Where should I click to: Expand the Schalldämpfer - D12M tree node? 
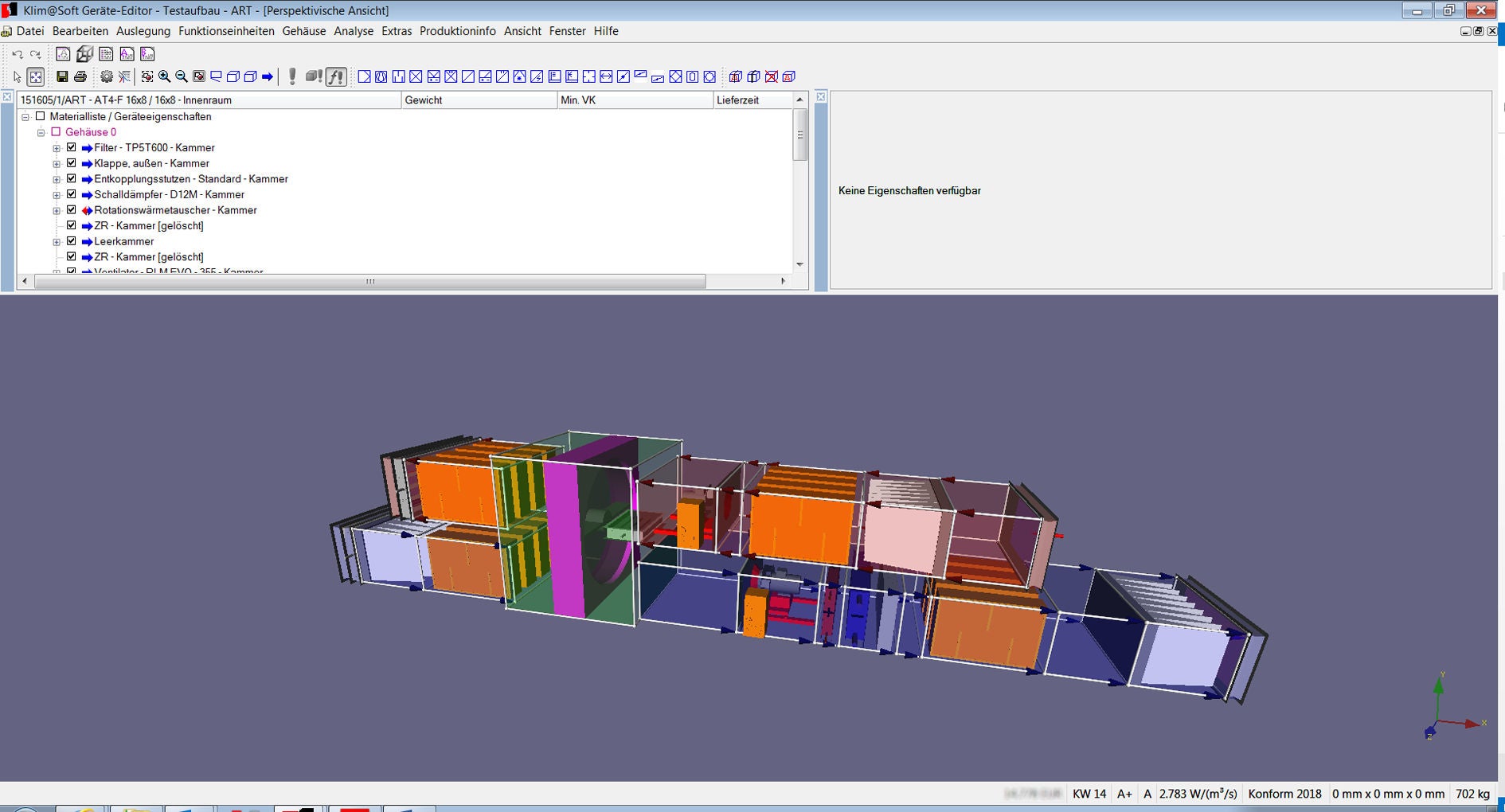click(x=57, y=195)
